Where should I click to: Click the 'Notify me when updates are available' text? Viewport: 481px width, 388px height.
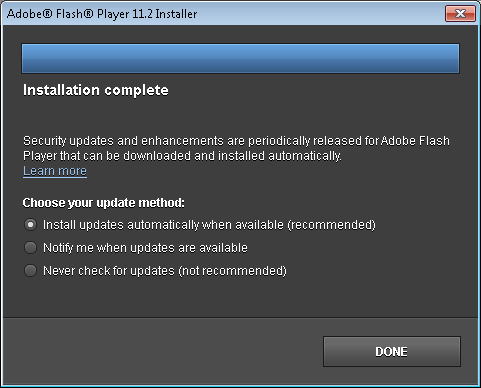coord(145,248)
